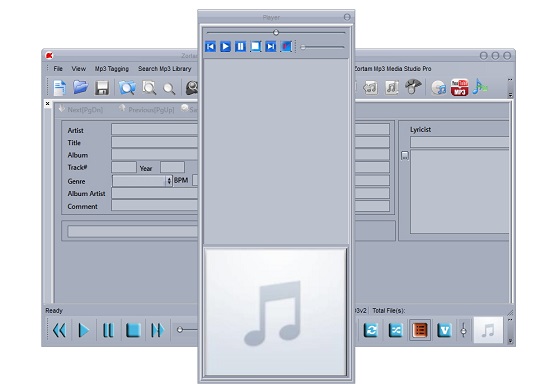Toggle shuffle mode in bottom toolbar

pyautogui.click(x=396, y=330)
